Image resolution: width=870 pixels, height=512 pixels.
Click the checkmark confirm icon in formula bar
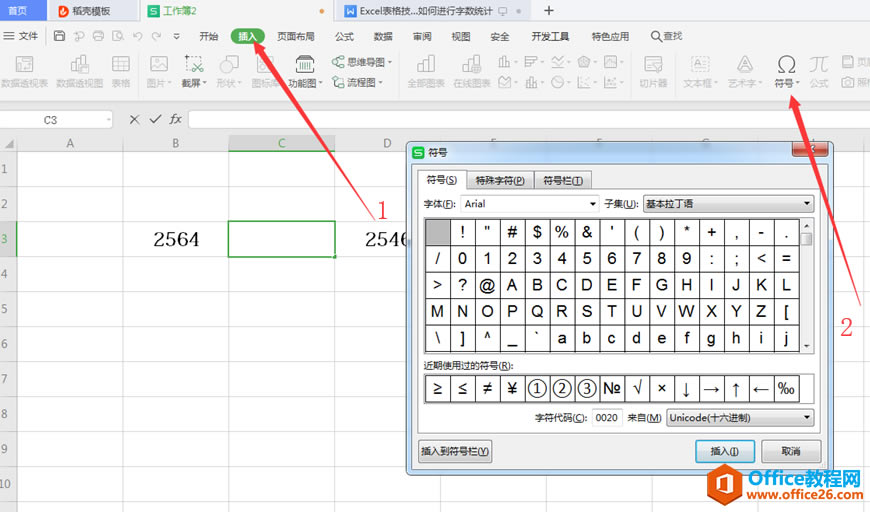point(155,119)
